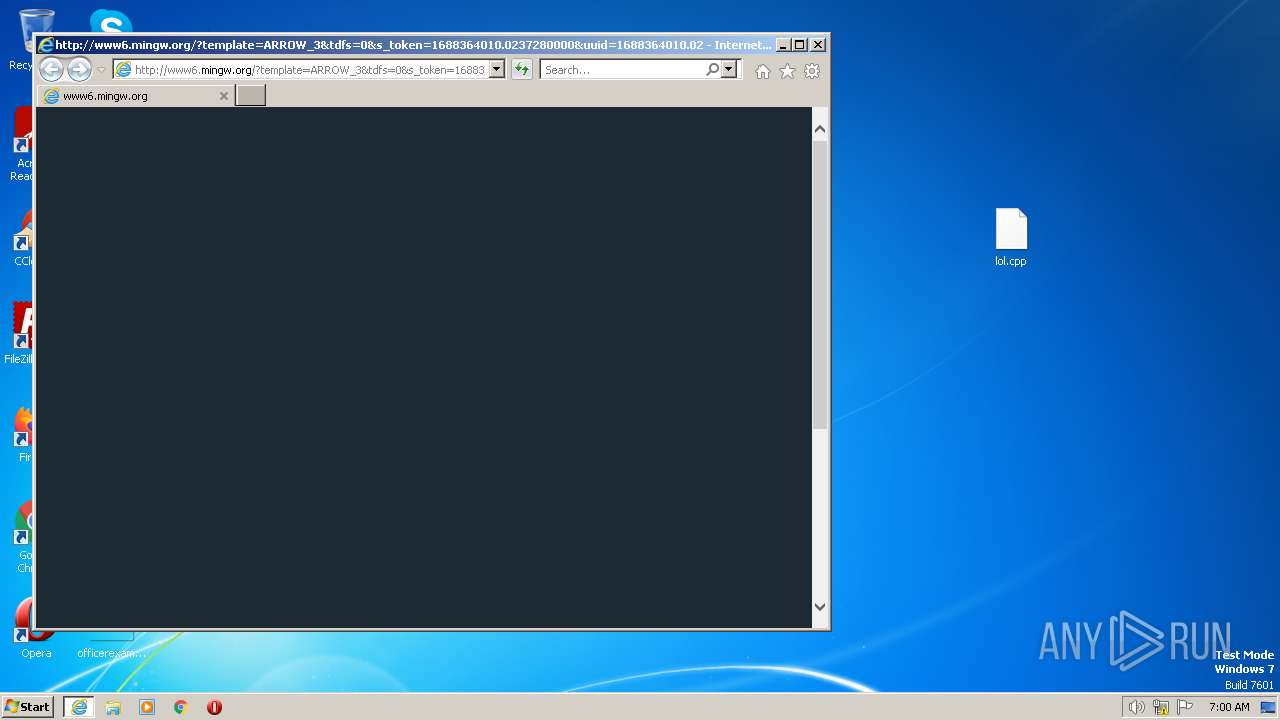The image size is (1280, 720).
Task: Select the Skype desktop icon
Action: pos(110,21)
